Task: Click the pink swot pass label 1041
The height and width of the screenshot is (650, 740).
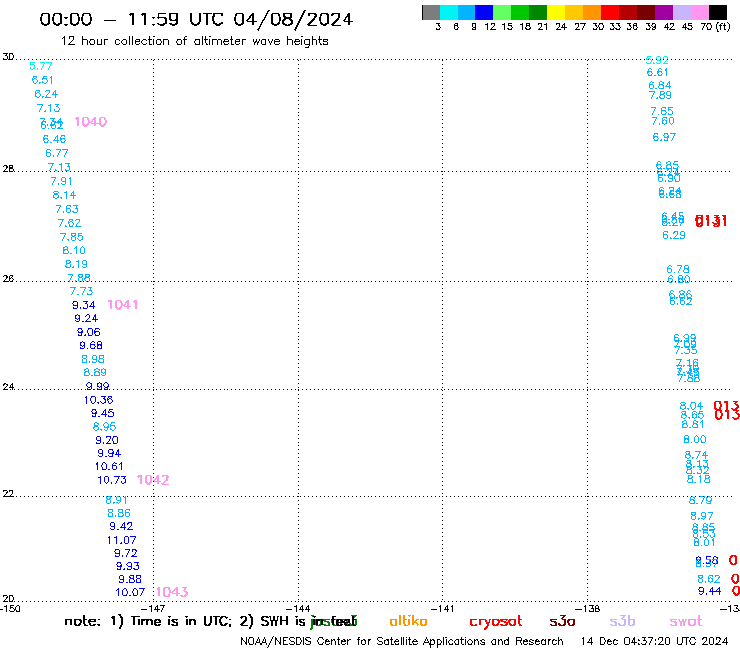Action: 123,304
